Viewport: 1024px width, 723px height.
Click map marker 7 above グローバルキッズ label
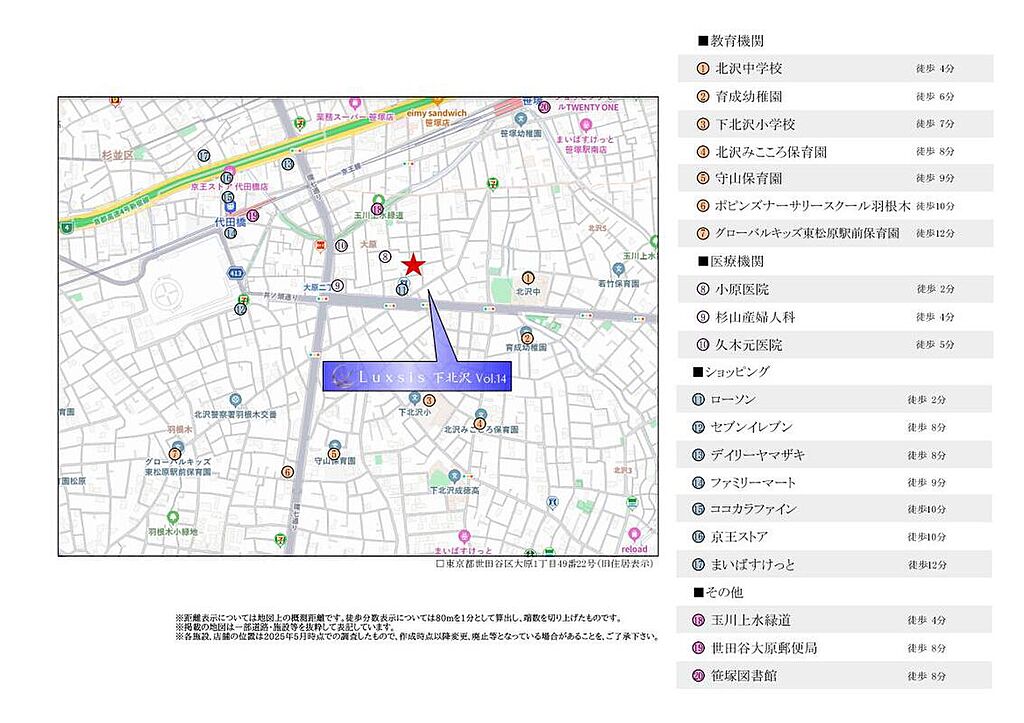tap(175, 454)
